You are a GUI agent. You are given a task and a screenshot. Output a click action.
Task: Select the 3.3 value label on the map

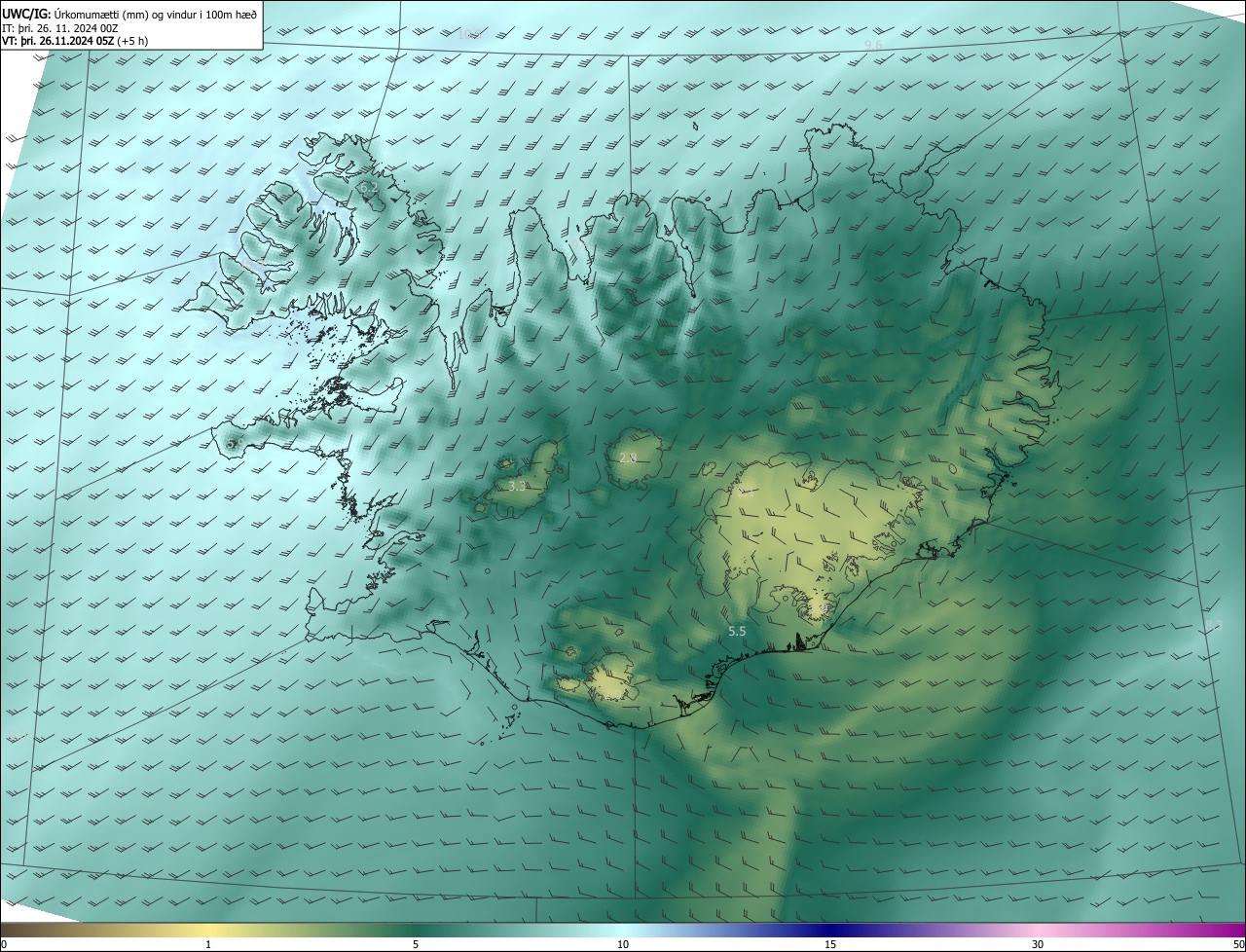pos(517,486)
